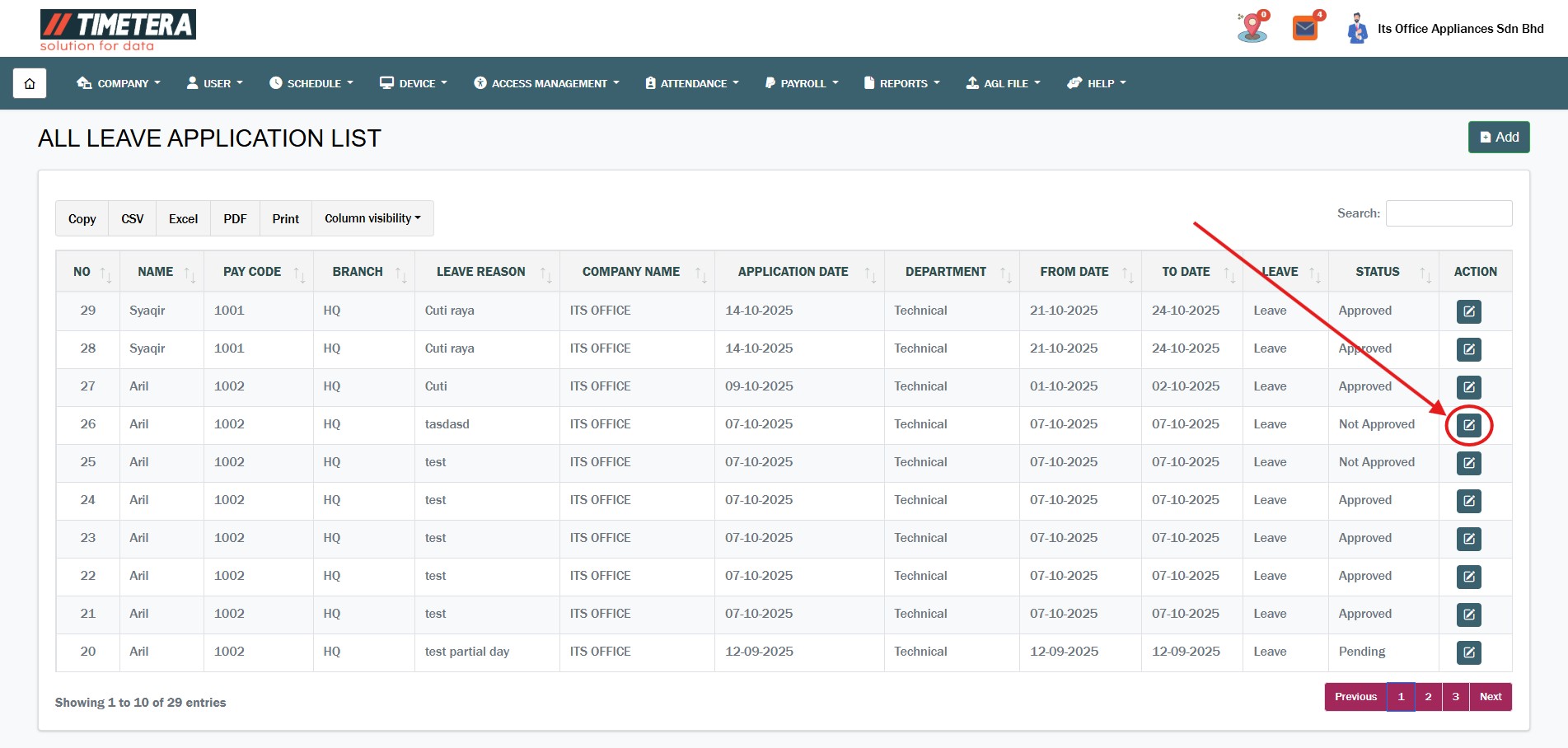Export the table as Excel
This screenshot has width=1568, height=748.
[183, 219]
